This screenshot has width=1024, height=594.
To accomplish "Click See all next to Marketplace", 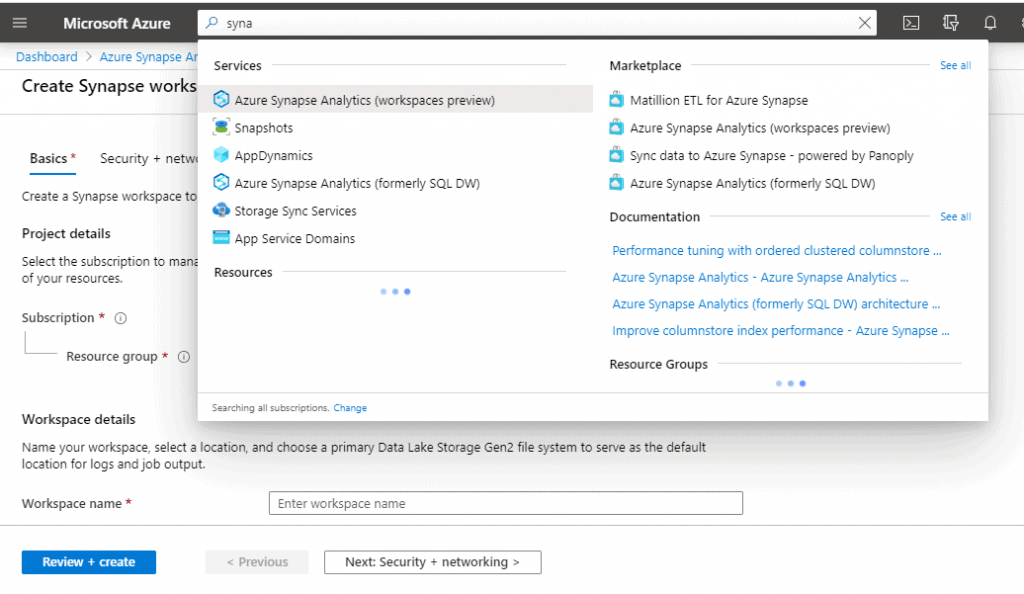I will point(954,66).
